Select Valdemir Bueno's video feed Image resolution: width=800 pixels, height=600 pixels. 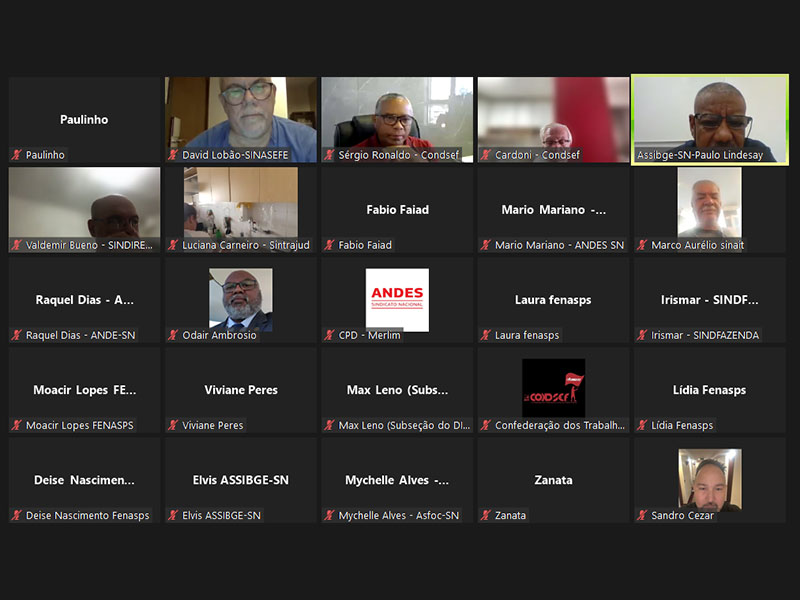[x=85, y=205]
